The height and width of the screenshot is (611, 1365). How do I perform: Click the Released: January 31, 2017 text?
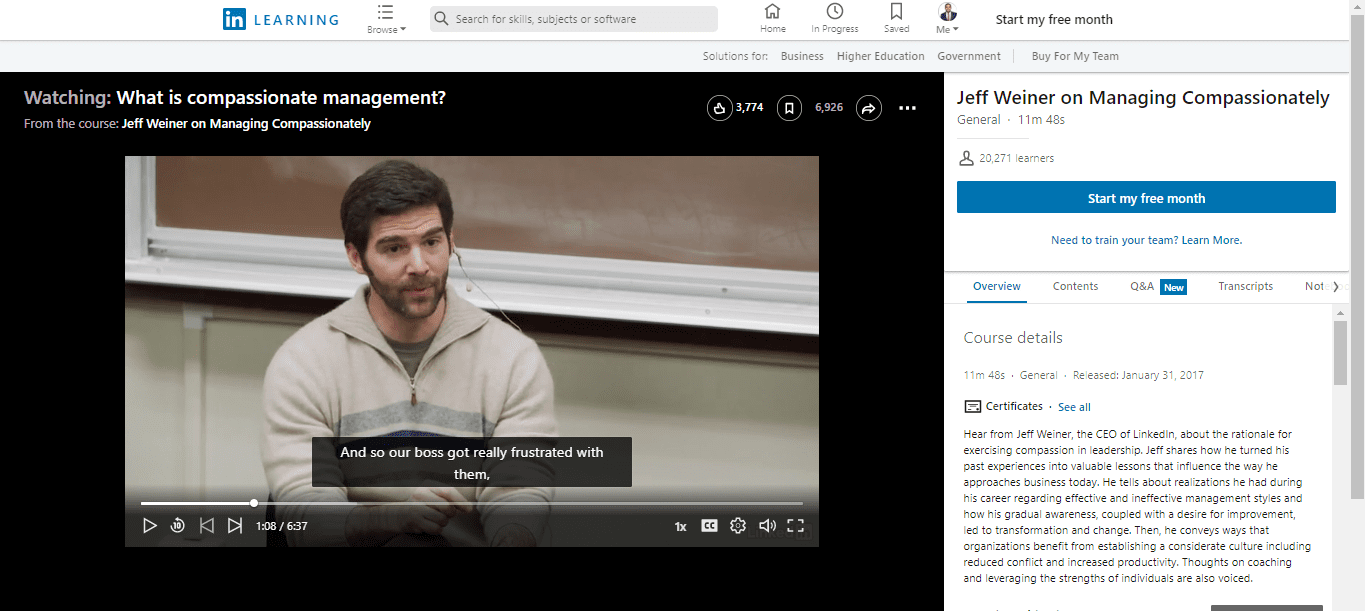pyautogui.click(x=1138, y=376)
